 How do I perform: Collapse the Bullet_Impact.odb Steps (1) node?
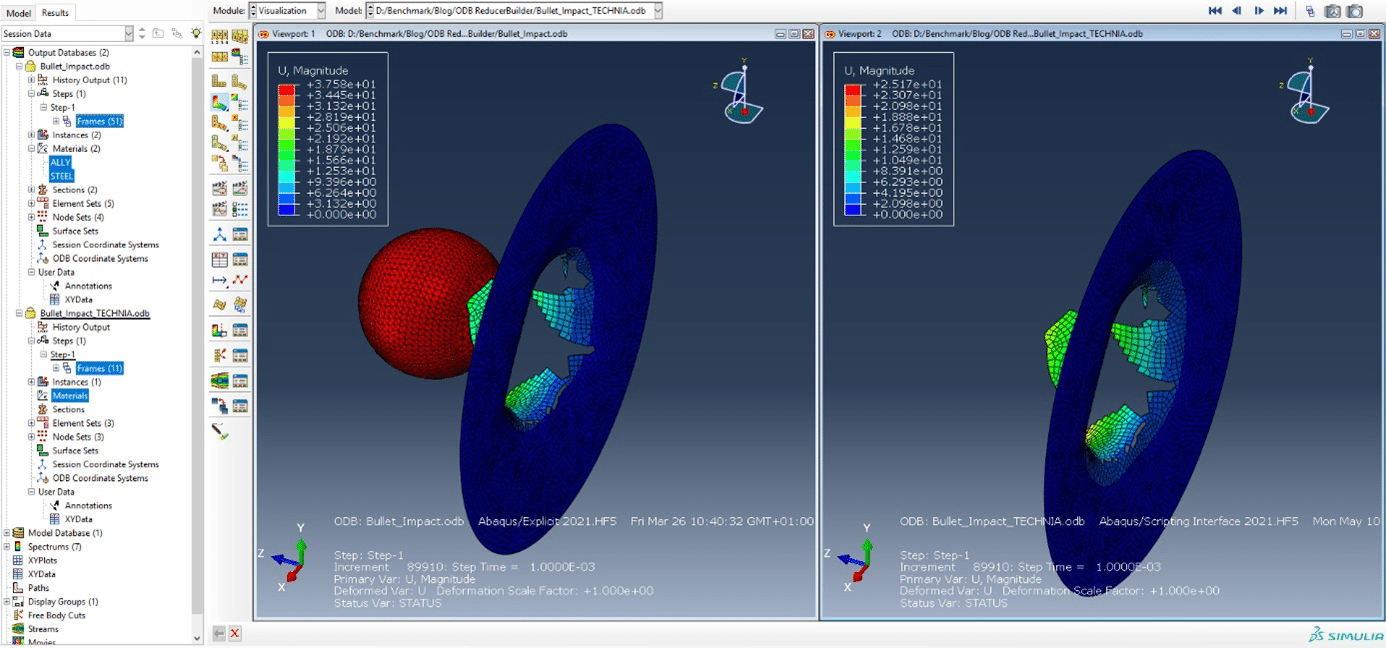[x=31, y=93]
